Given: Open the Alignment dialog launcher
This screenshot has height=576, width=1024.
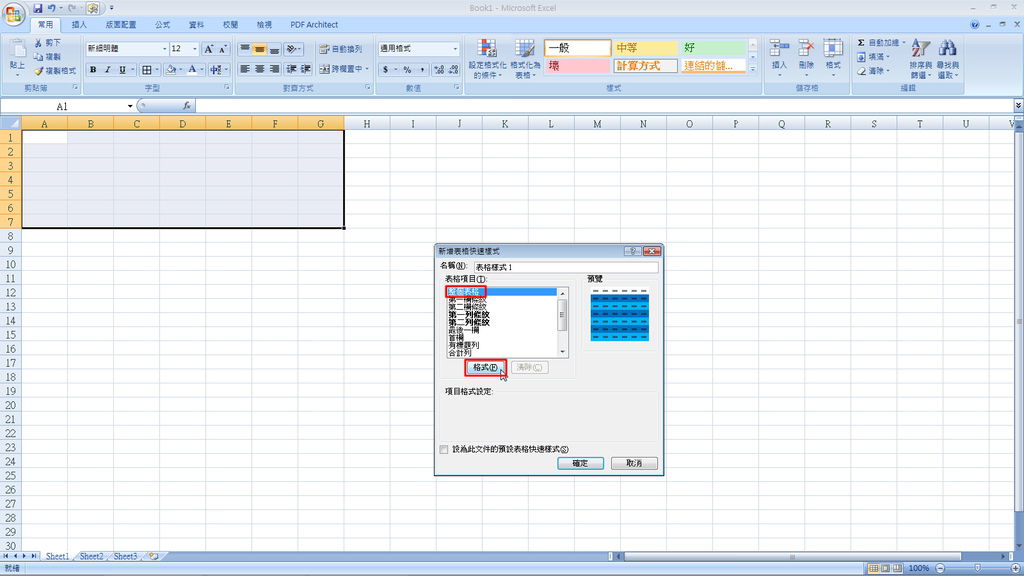Looking at the screenshot, I should pos(367,88).
